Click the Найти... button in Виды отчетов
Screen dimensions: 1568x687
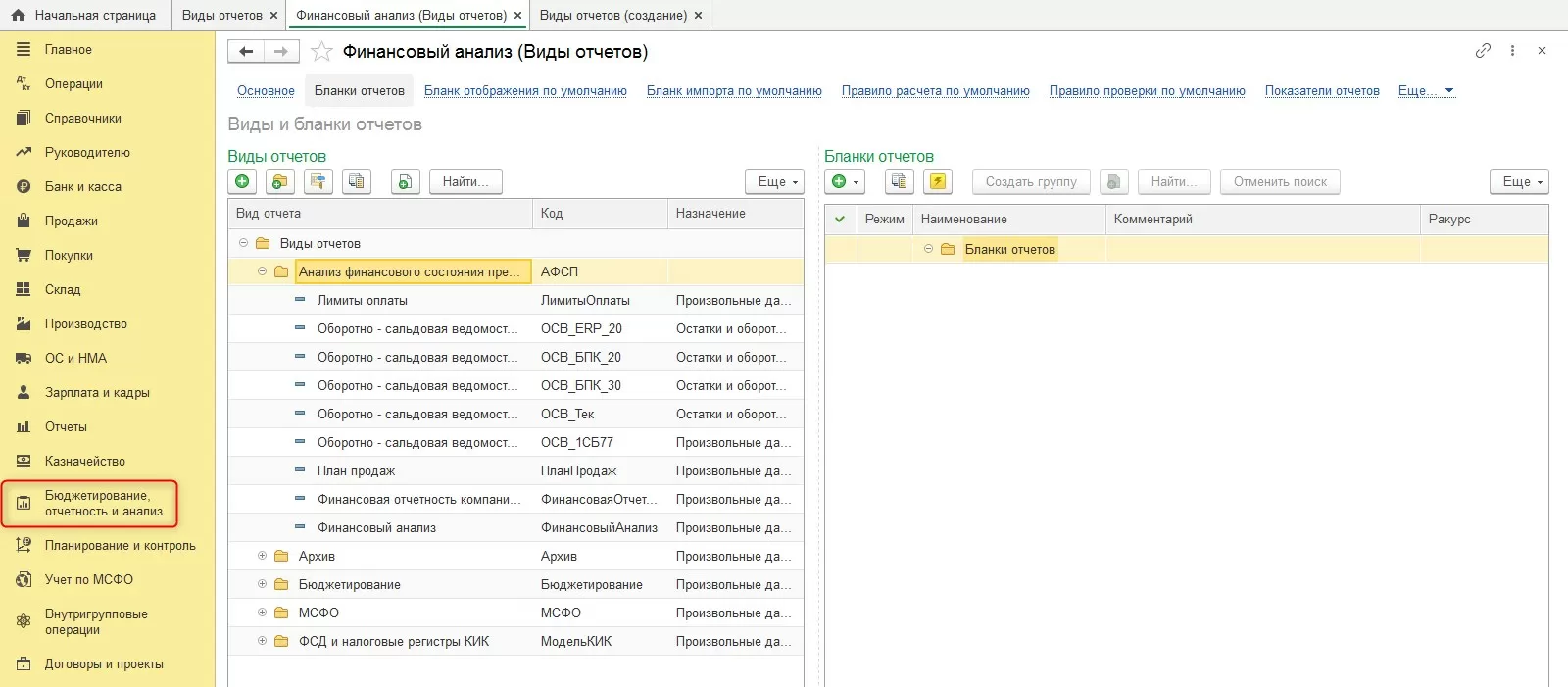tap(465, 181)
